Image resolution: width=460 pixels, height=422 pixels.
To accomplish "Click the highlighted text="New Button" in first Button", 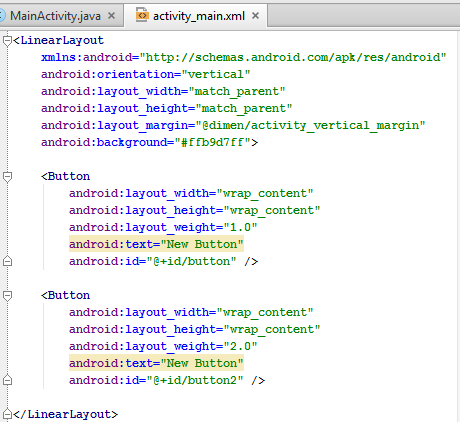I will pos(156,244).
